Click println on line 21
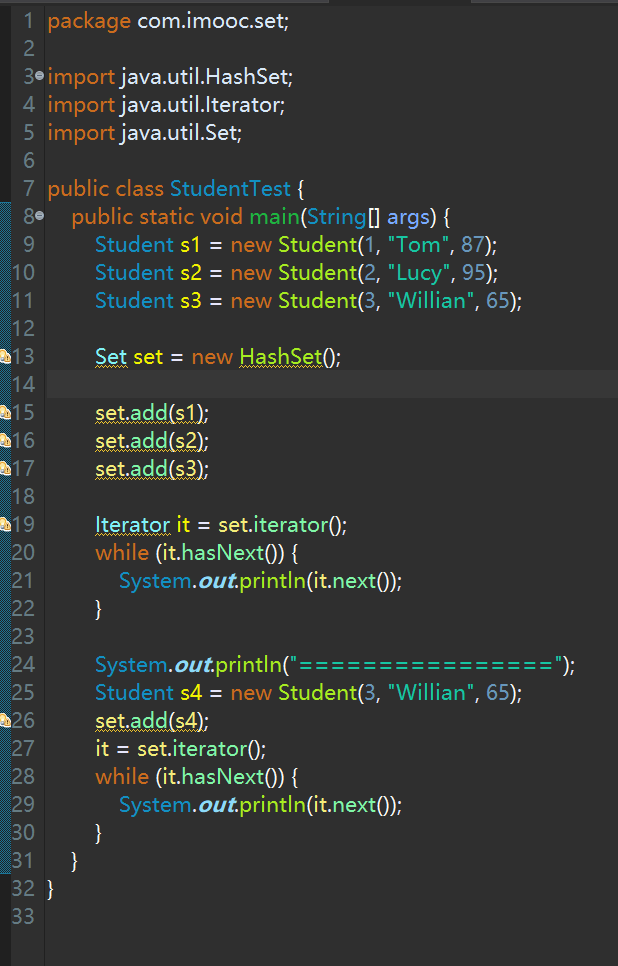This screenshot has width=618, height=966. click(x=272, y=582)
